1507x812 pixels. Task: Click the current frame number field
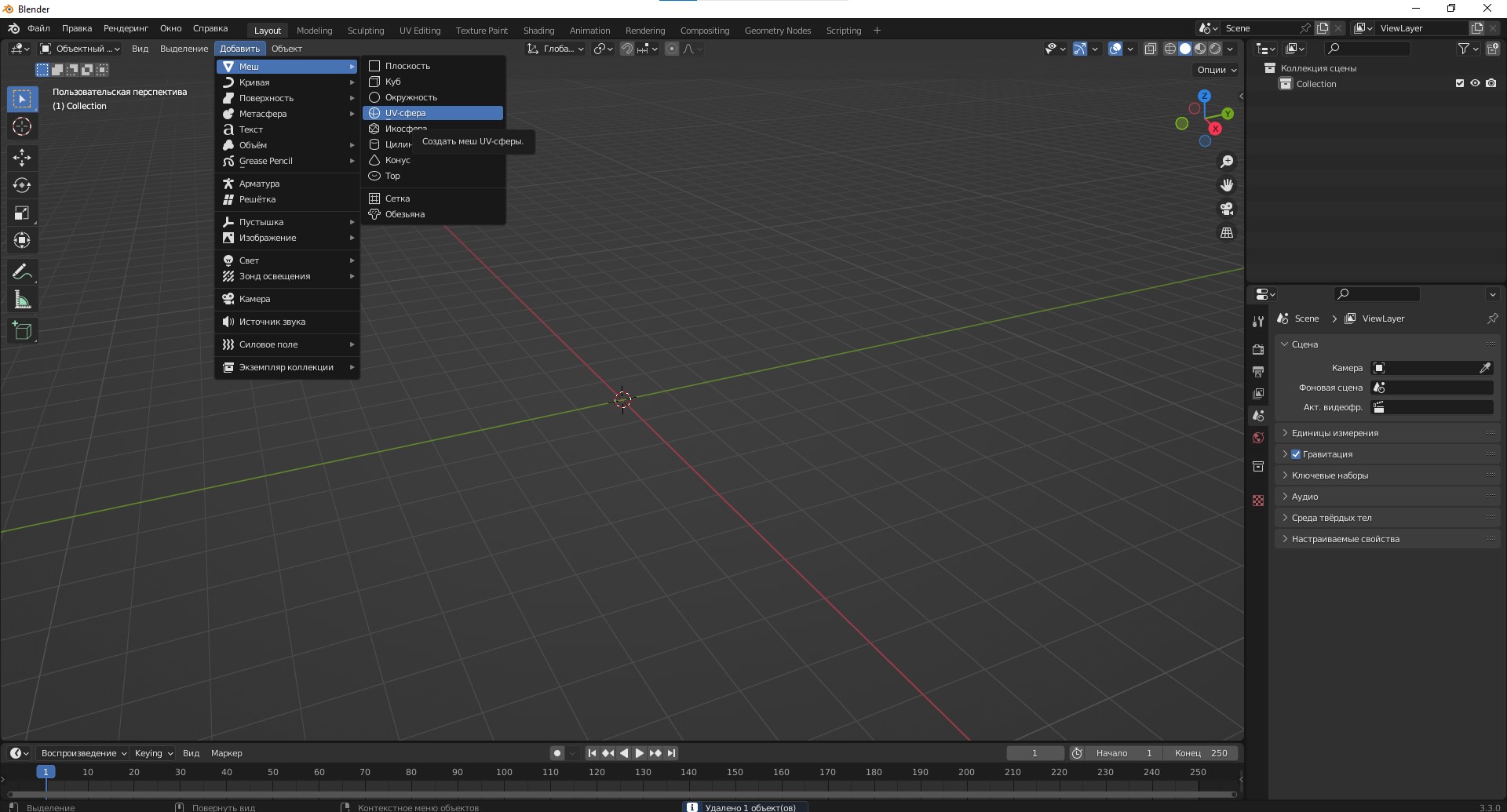1035,753
